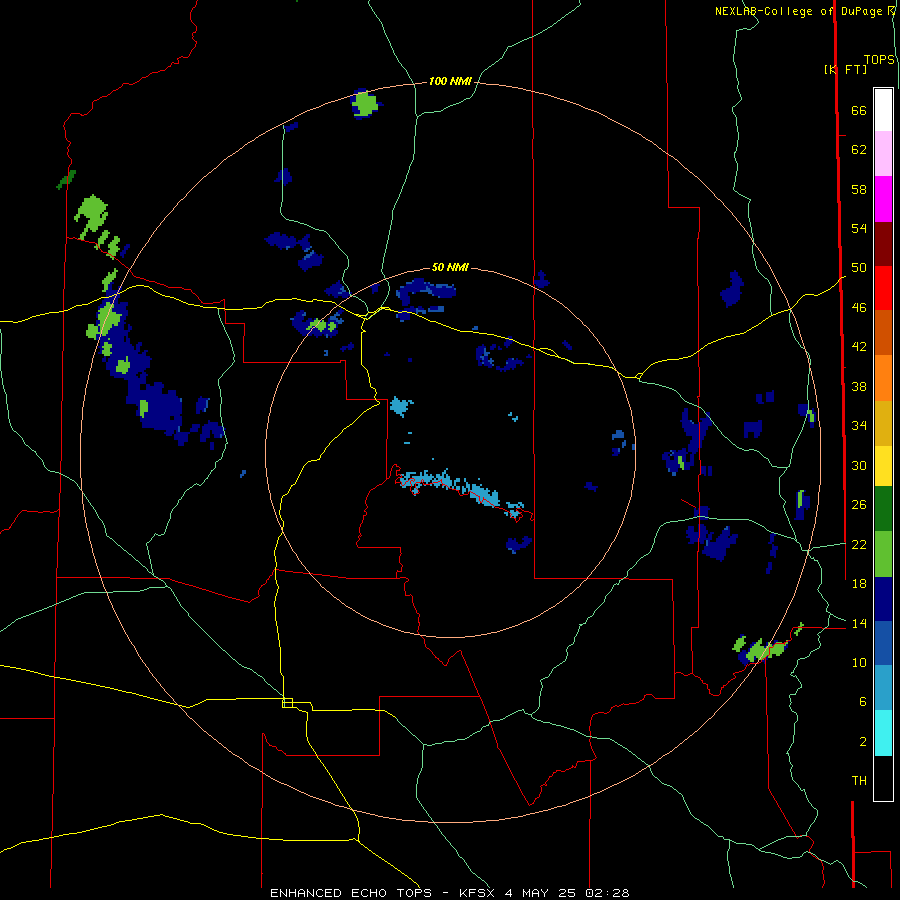Click the legend value 62

point(859,150)
